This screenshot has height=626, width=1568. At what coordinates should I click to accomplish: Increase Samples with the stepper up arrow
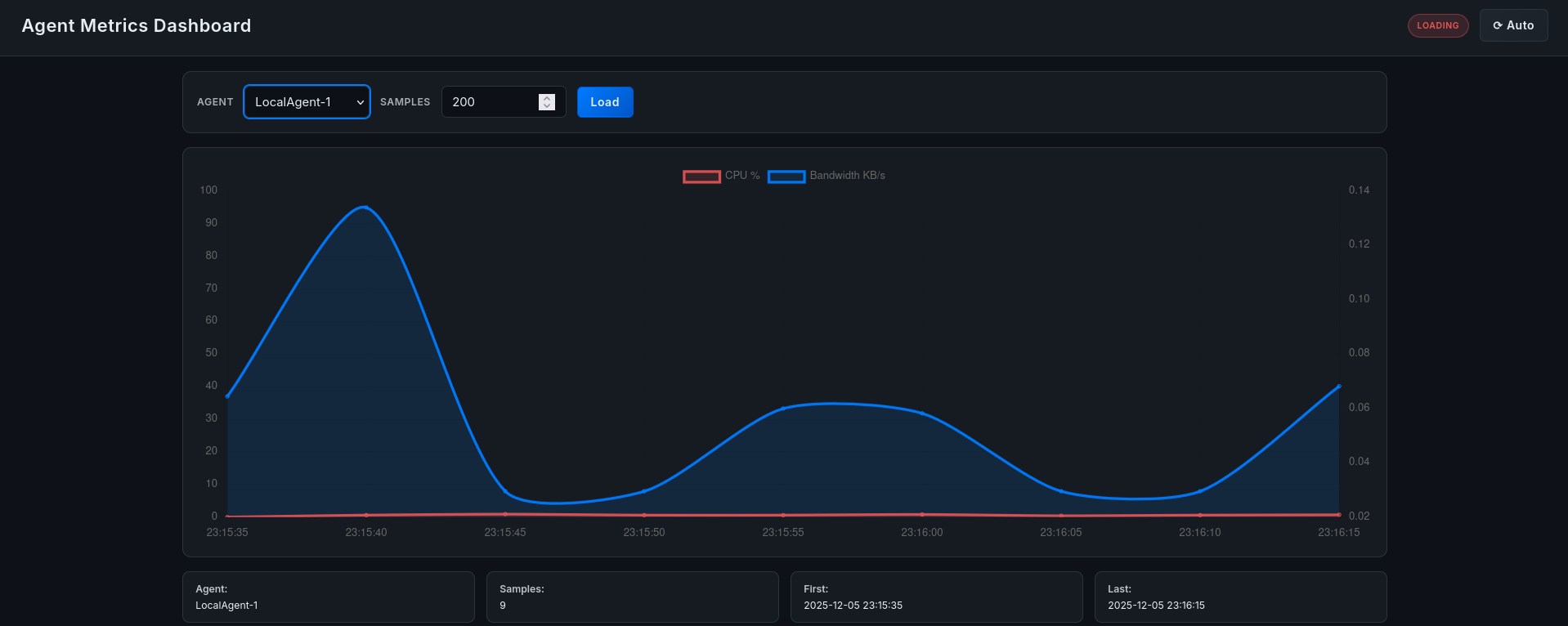tap(547, 98)
